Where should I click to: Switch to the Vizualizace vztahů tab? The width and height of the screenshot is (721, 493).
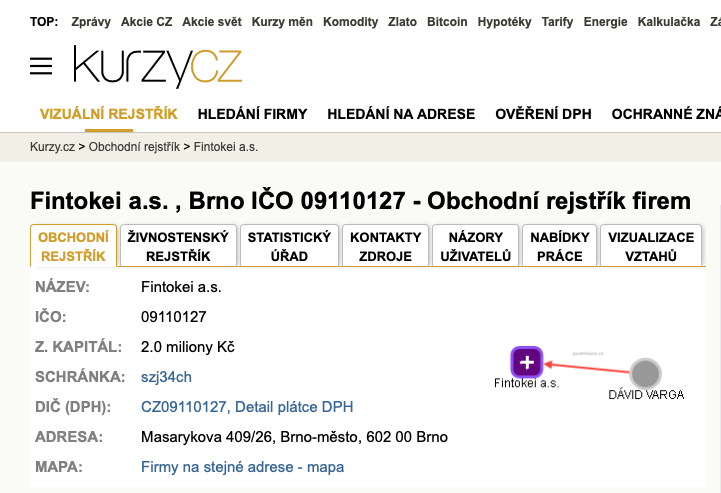(x=651, y=246)
